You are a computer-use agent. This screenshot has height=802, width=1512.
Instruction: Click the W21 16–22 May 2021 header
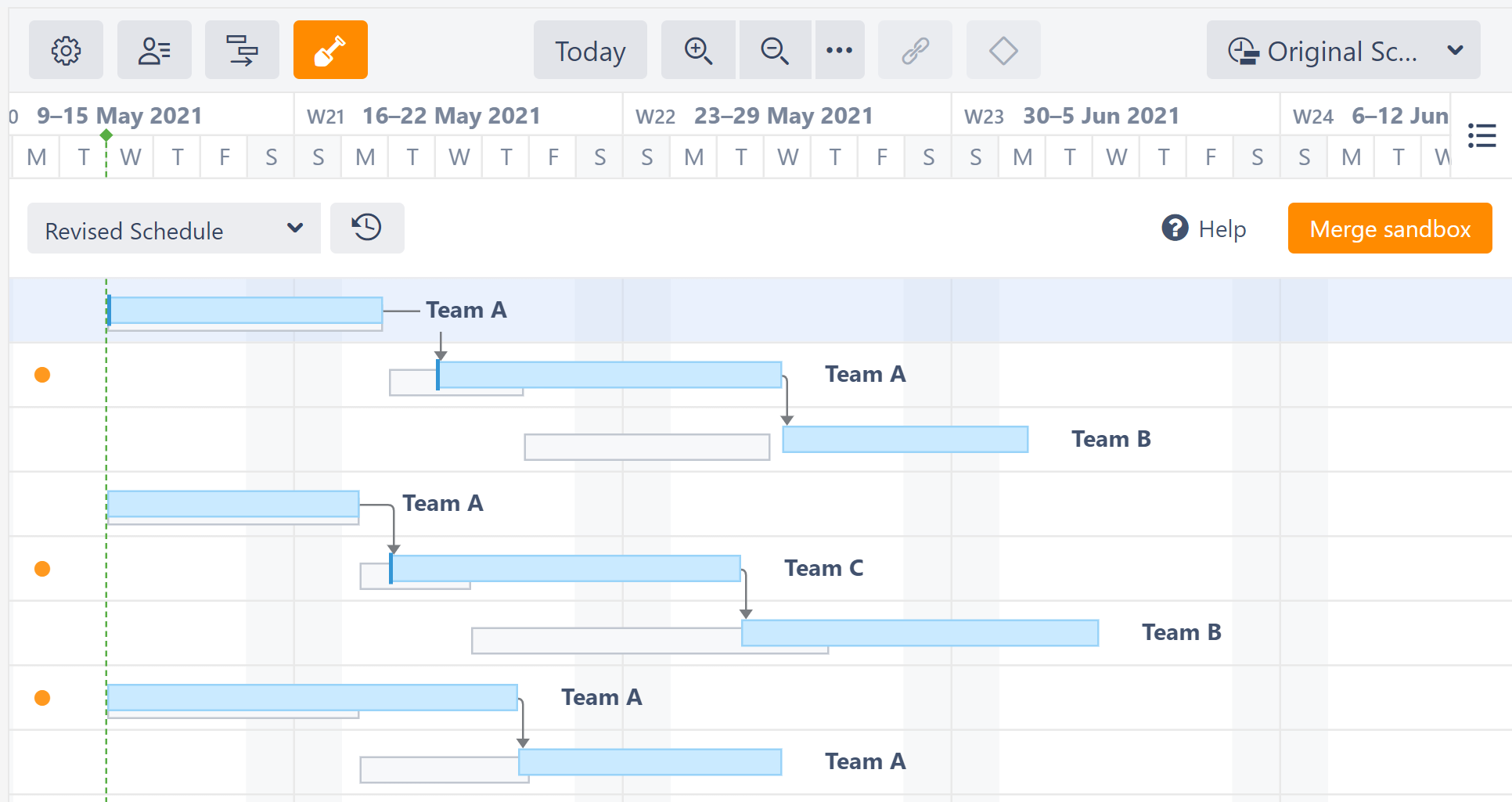[x=452, y=116]
